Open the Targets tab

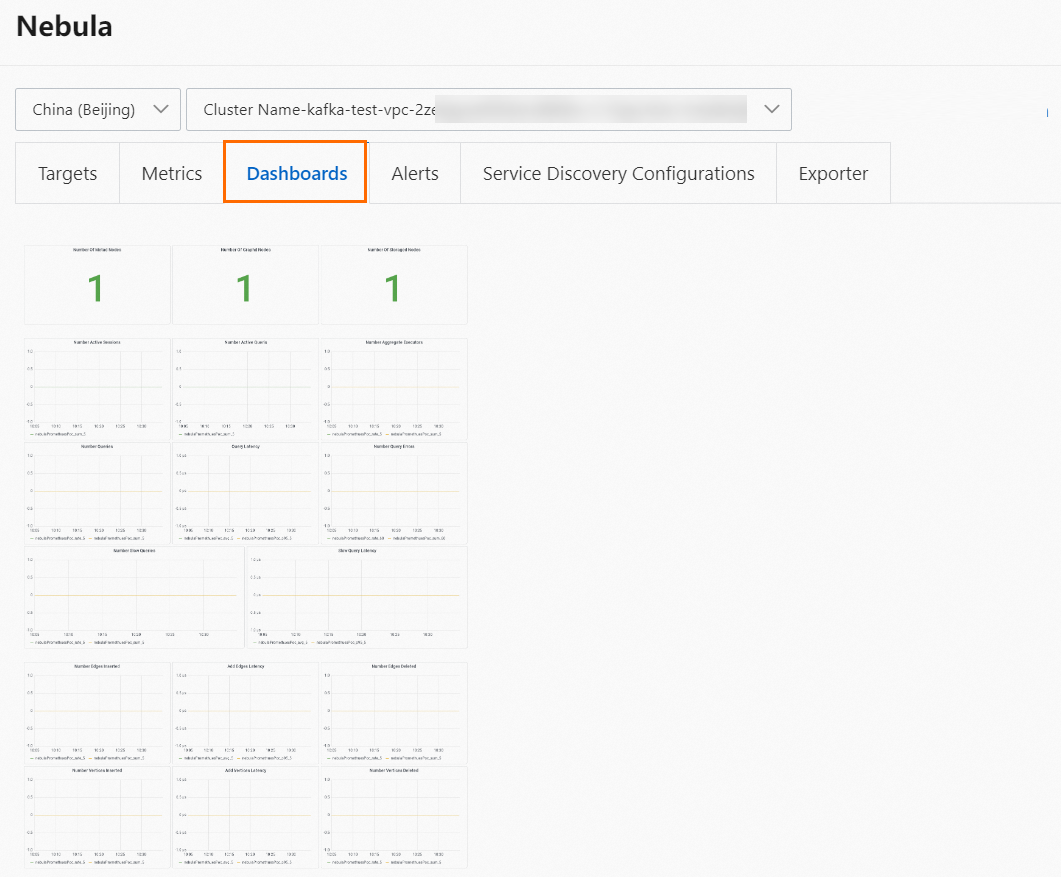(68, 173)
